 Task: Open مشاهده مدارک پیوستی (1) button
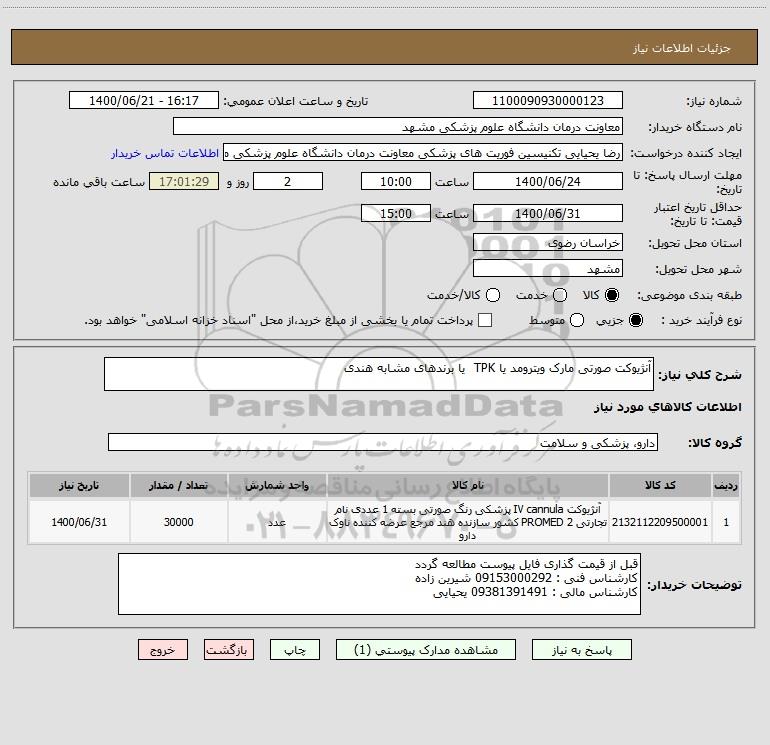click(426, 650)
